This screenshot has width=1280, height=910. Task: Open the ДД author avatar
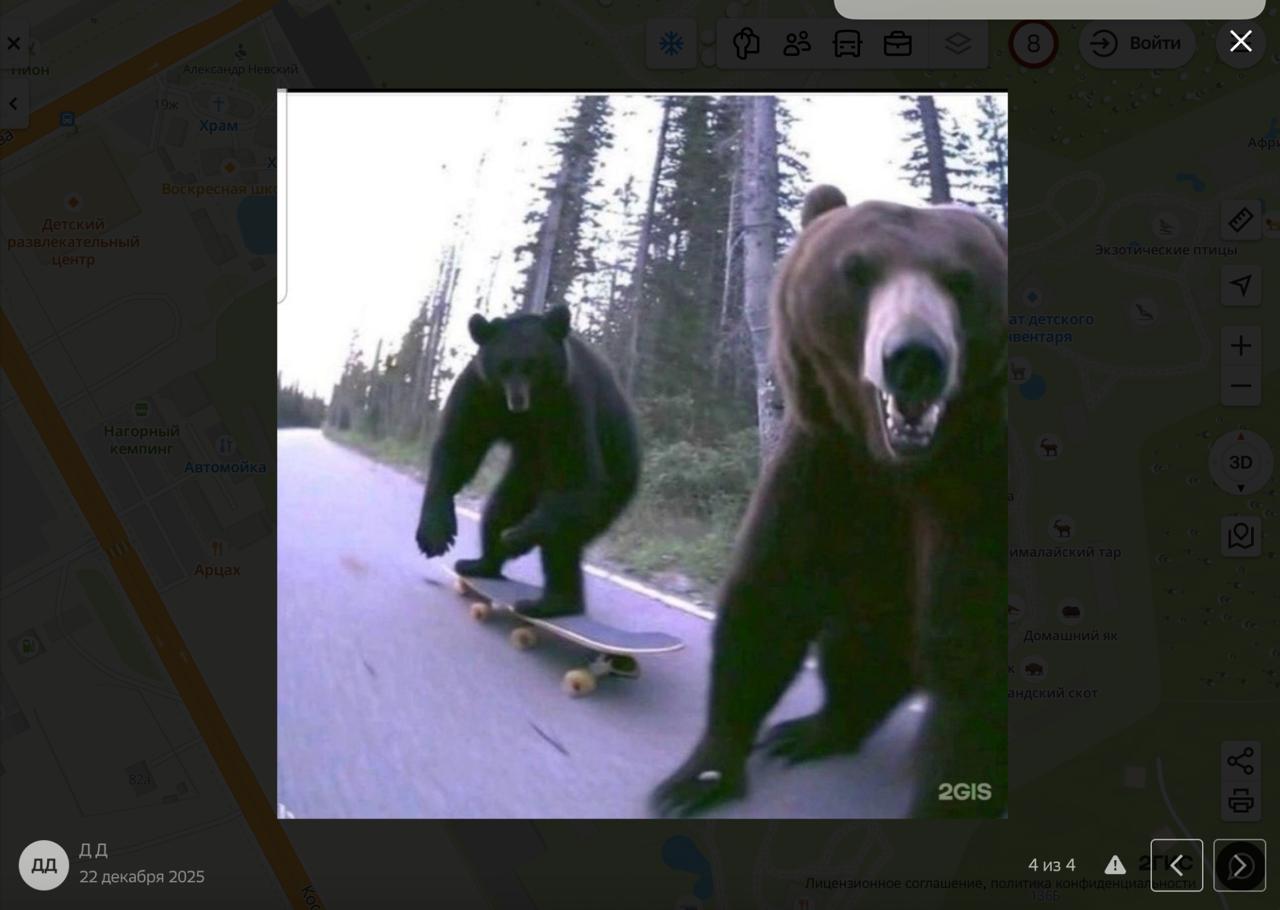[44, 865]
